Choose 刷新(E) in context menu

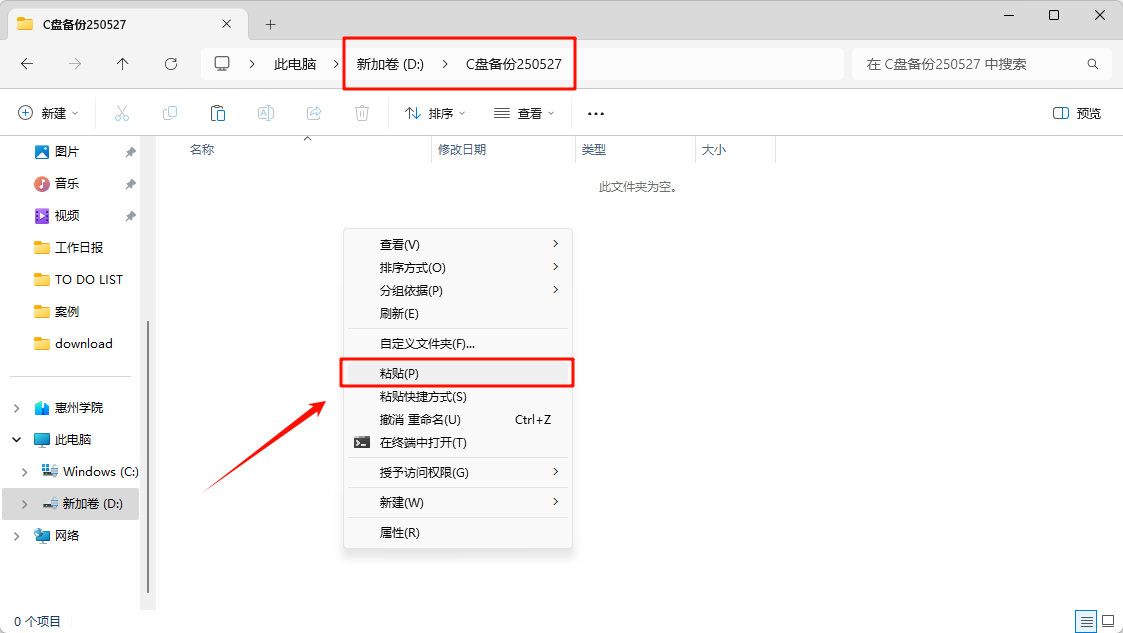pos(458,313)
